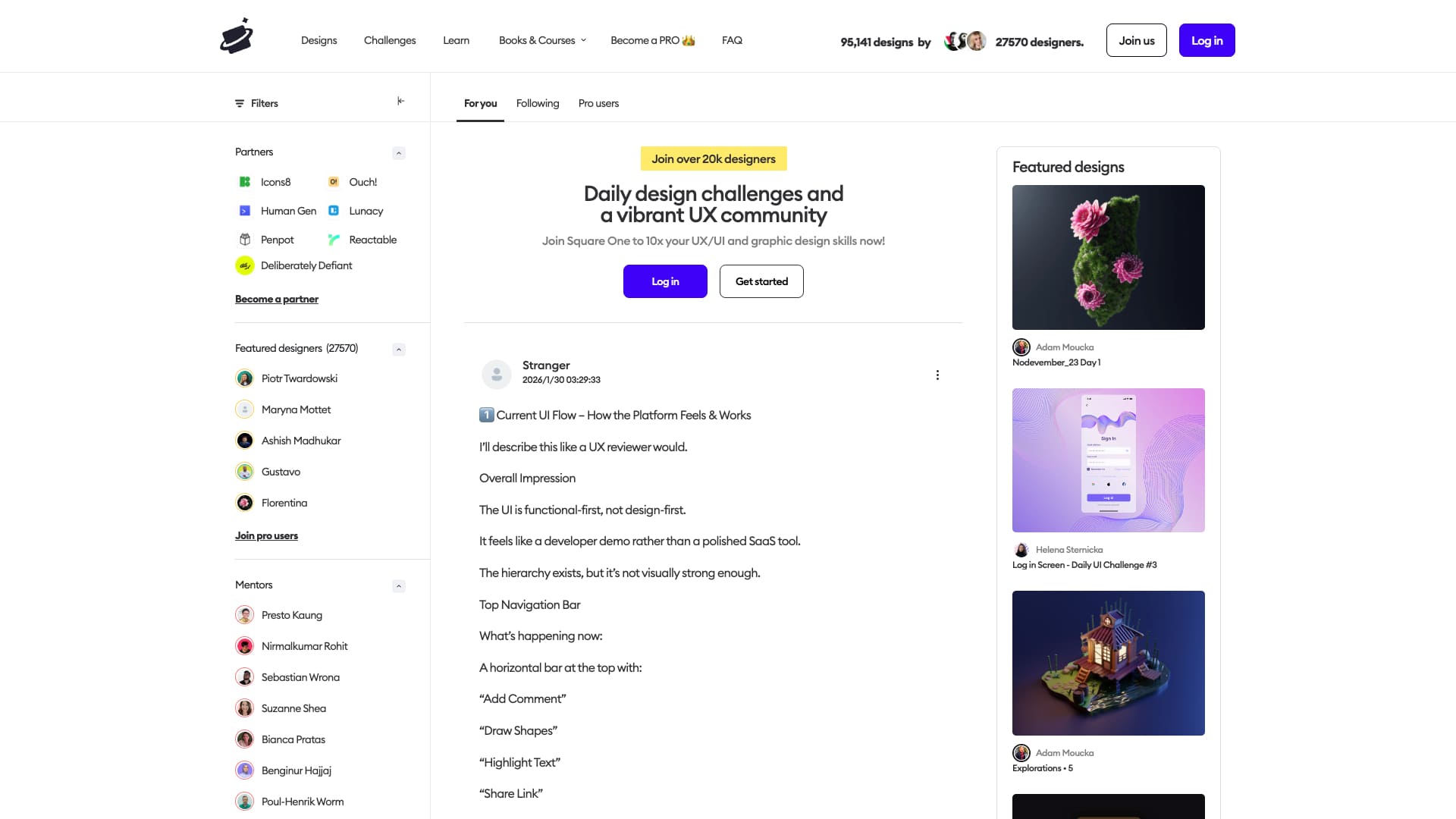The height and width of the screenshot is (819, 1456).
Task: Click the Icons8 partner icon
Action: pyautogui.click(x=245, y=182)
